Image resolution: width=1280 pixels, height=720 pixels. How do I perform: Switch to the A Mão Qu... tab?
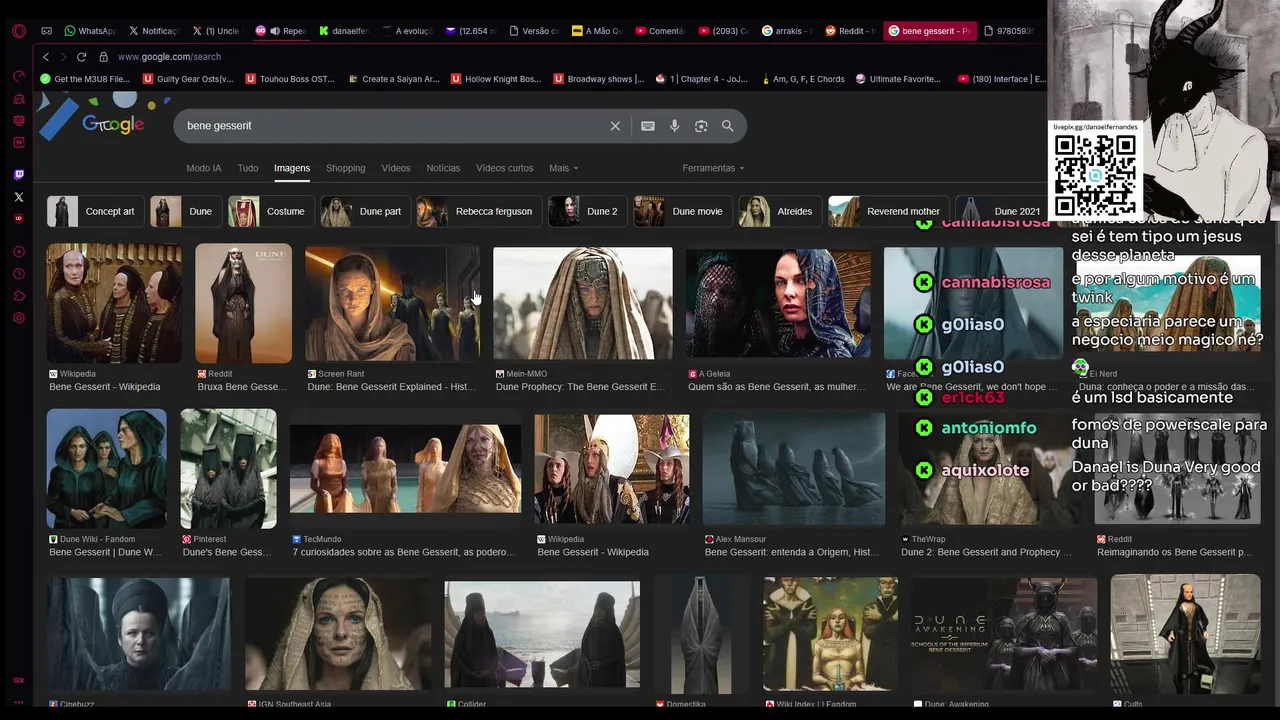tap(597, 31)
